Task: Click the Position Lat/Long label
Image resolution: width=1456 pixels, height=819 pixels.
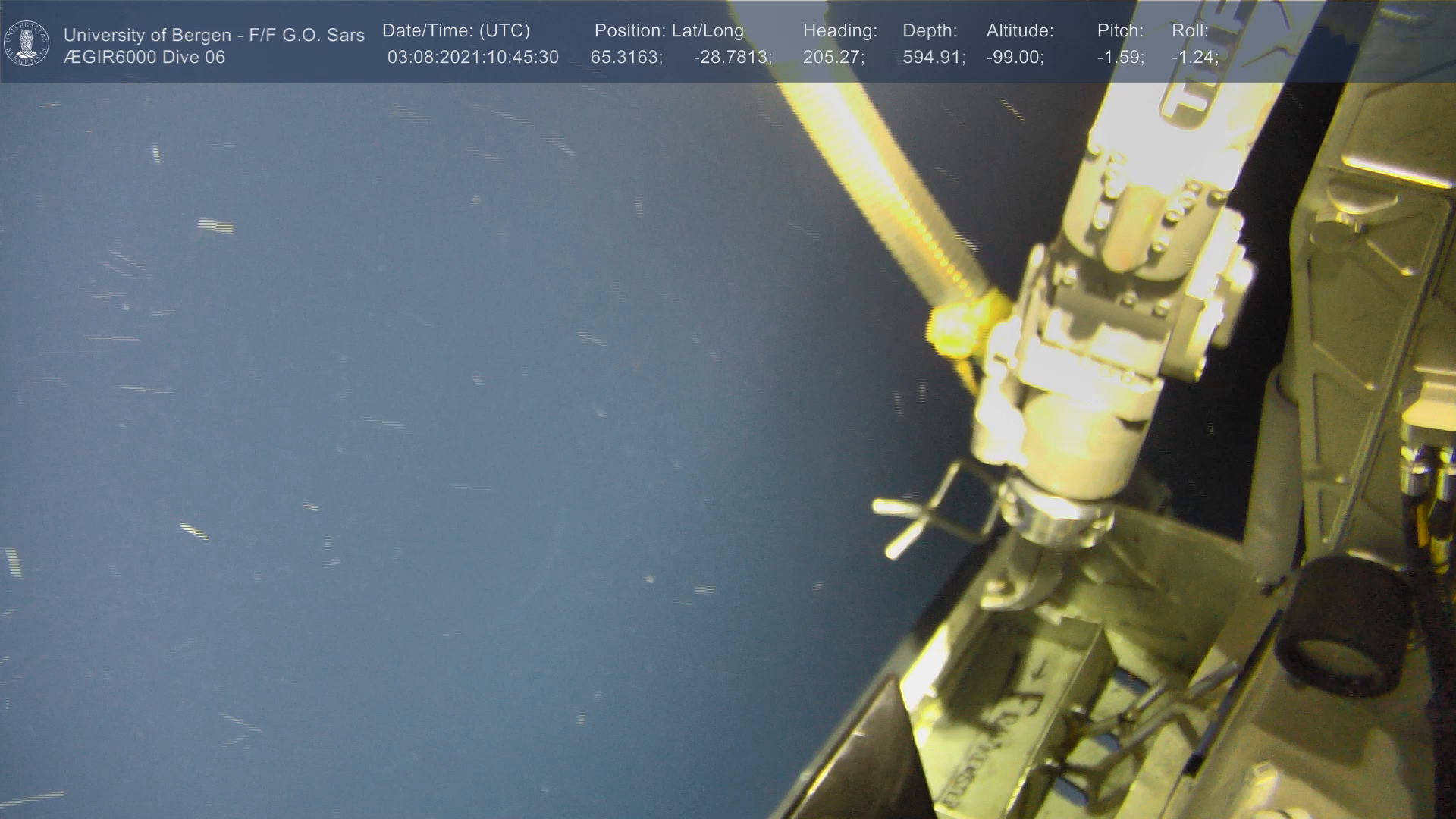Action: click(669, 31)
